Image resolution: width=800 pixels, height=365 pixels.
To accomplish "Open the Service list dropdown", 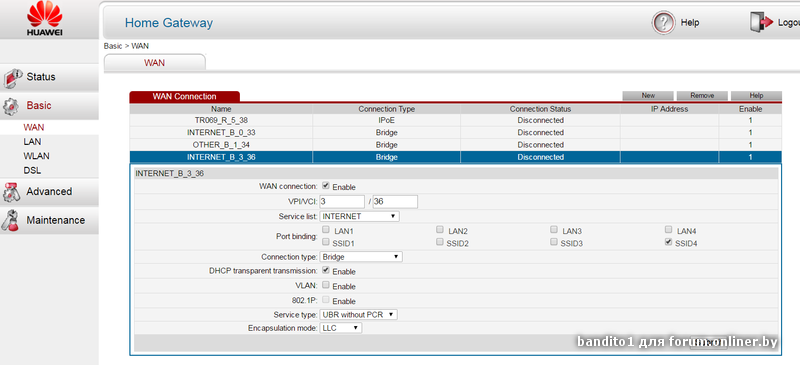I will (x=360, y=216).
